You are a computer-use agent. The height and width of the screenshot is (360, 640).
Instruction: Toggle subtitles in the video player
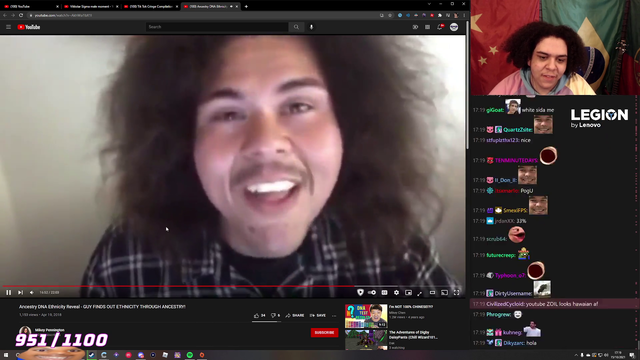point(384,292)
